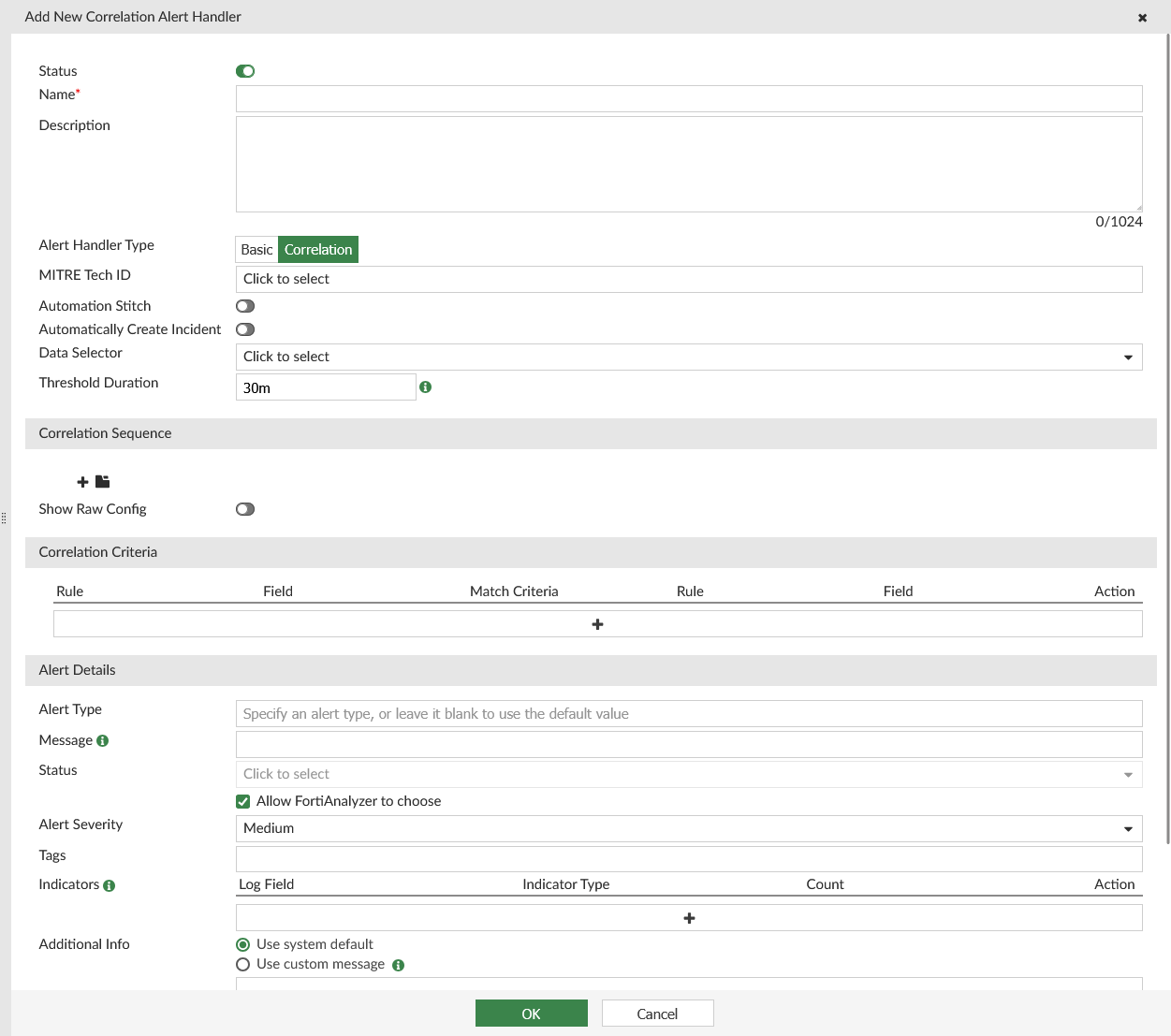Select the Correlation handler type
Viewport: 1171px width, 1036px height.
318,250
